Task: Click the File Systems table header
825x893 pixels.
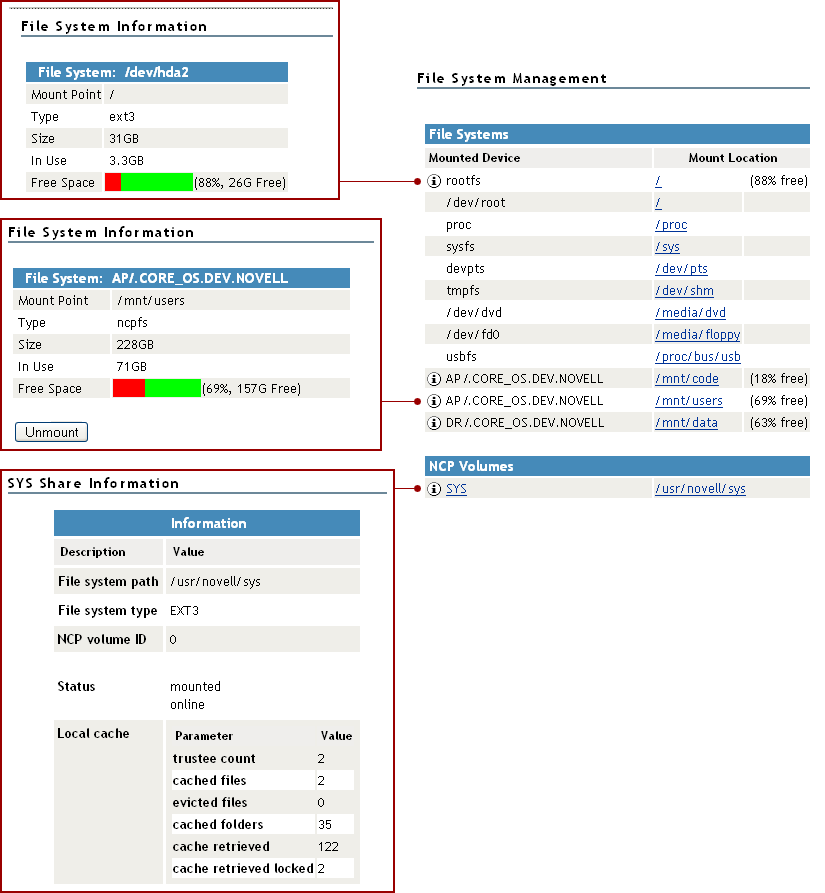Action: point(617,134)
